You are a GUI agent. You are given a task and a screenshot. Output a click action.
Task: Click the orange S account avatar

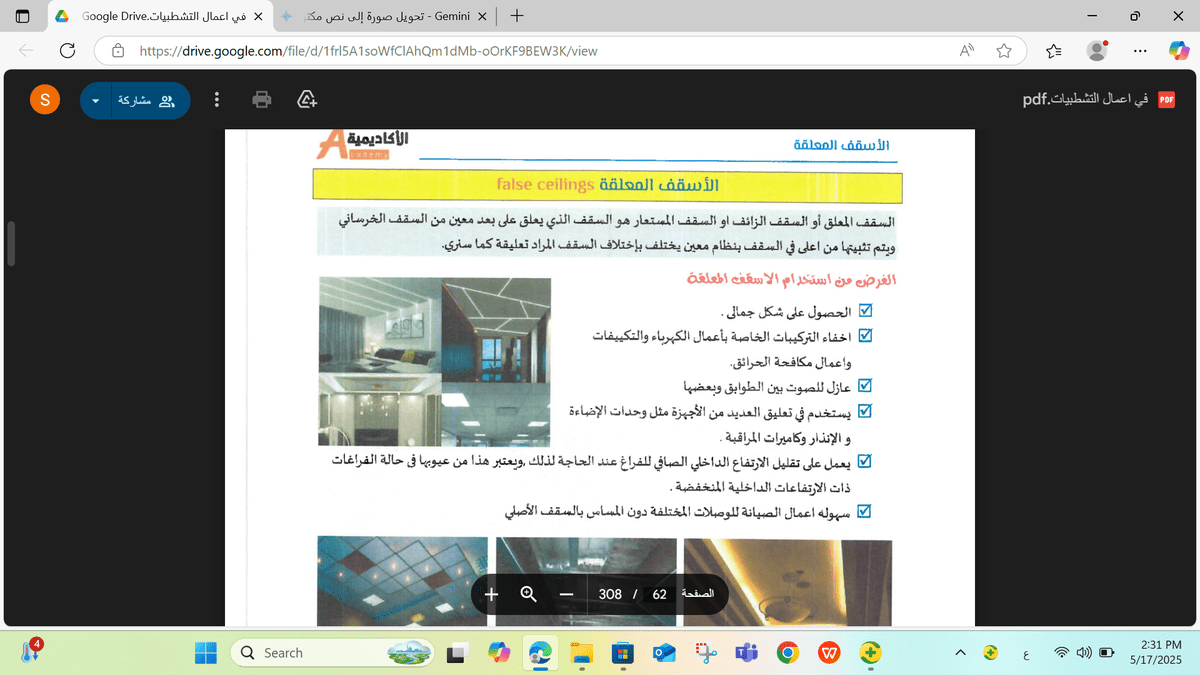tap(44, 99)
